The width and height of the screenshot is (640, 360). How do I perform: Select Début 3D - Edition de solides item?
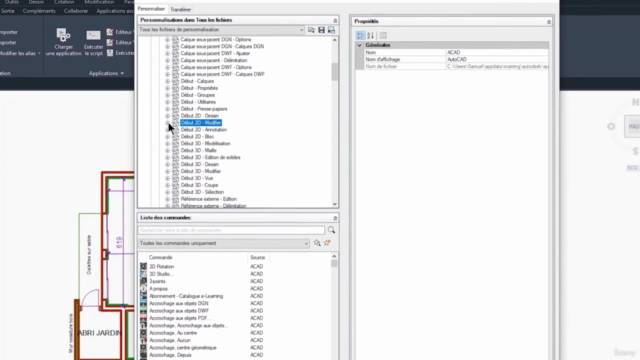pos(210,158)
